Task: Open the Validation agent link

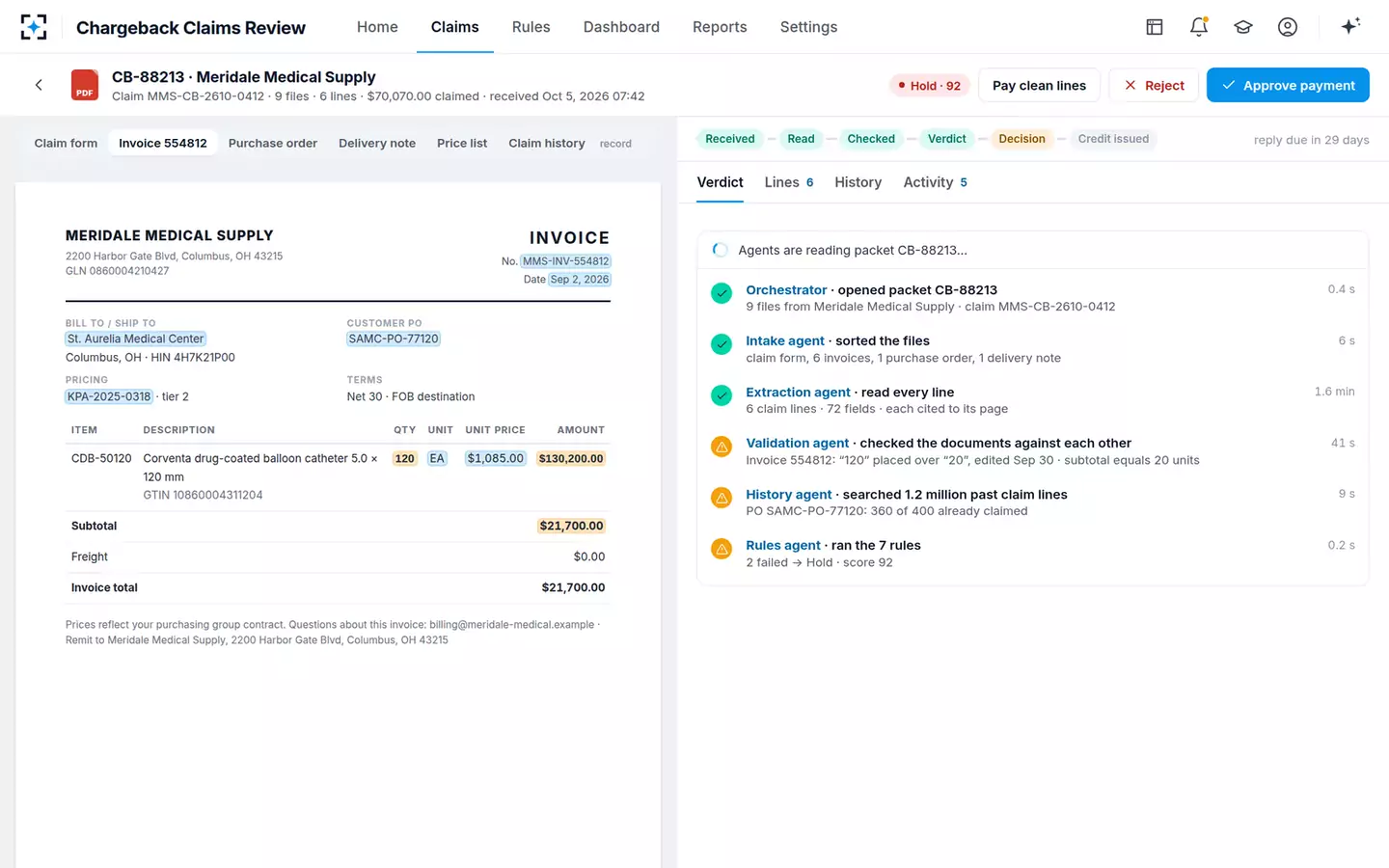Action: click(798, 443)
